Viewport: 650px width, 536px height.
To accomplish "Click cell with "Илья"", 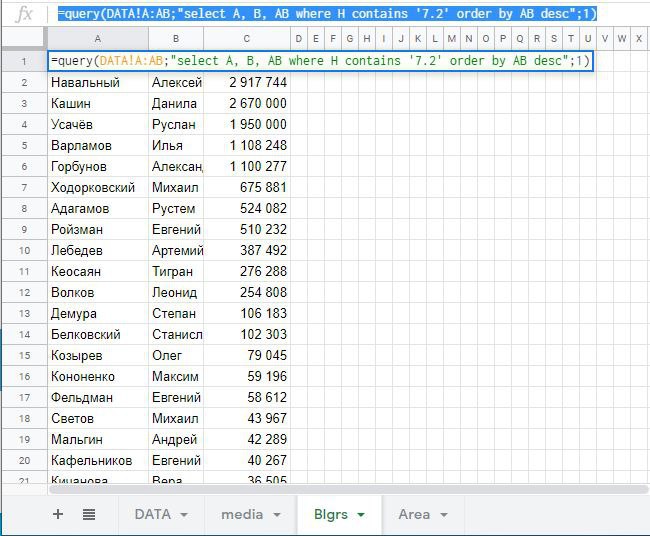I will [176, 146].
